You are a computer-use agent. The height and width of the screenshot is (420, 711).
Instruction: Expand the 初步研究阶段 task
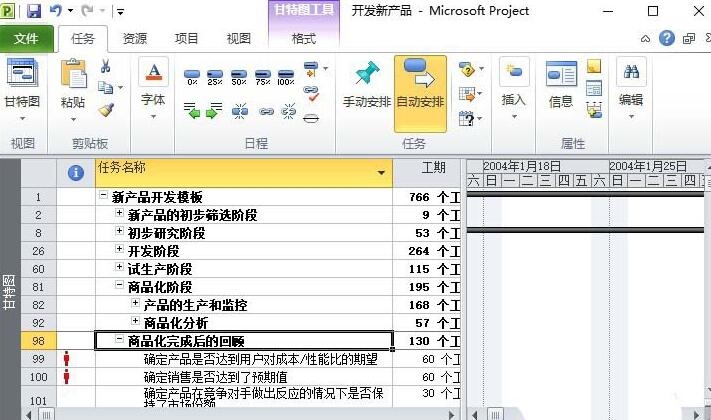click(x=119, y=231)
